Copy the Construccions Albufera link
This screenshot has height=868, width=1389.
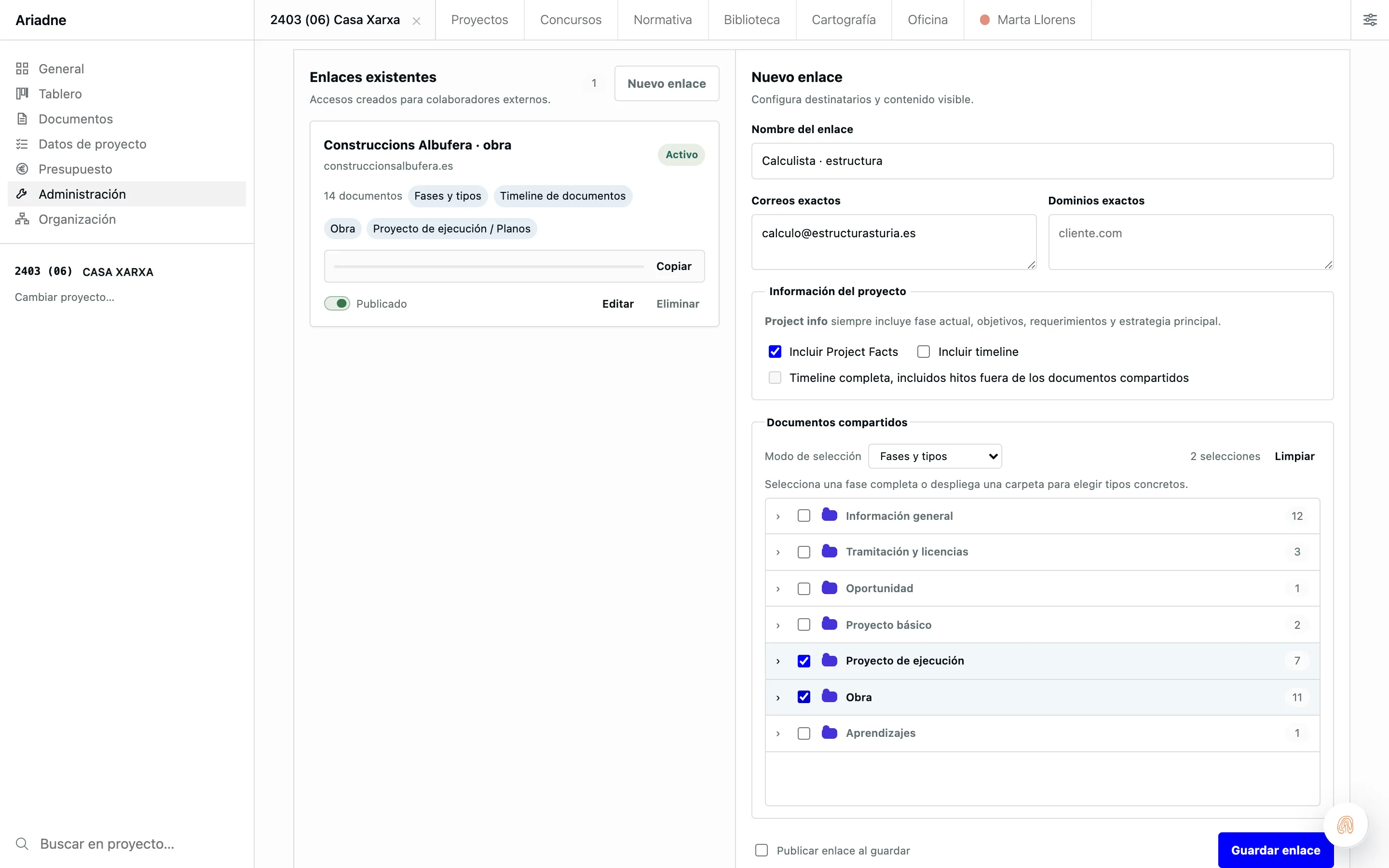(674, 266)
